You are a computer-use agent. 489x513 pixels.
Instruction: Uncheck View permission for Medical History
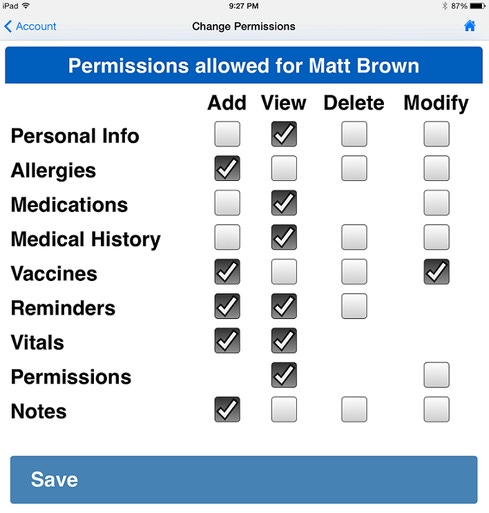click(284, 237)
